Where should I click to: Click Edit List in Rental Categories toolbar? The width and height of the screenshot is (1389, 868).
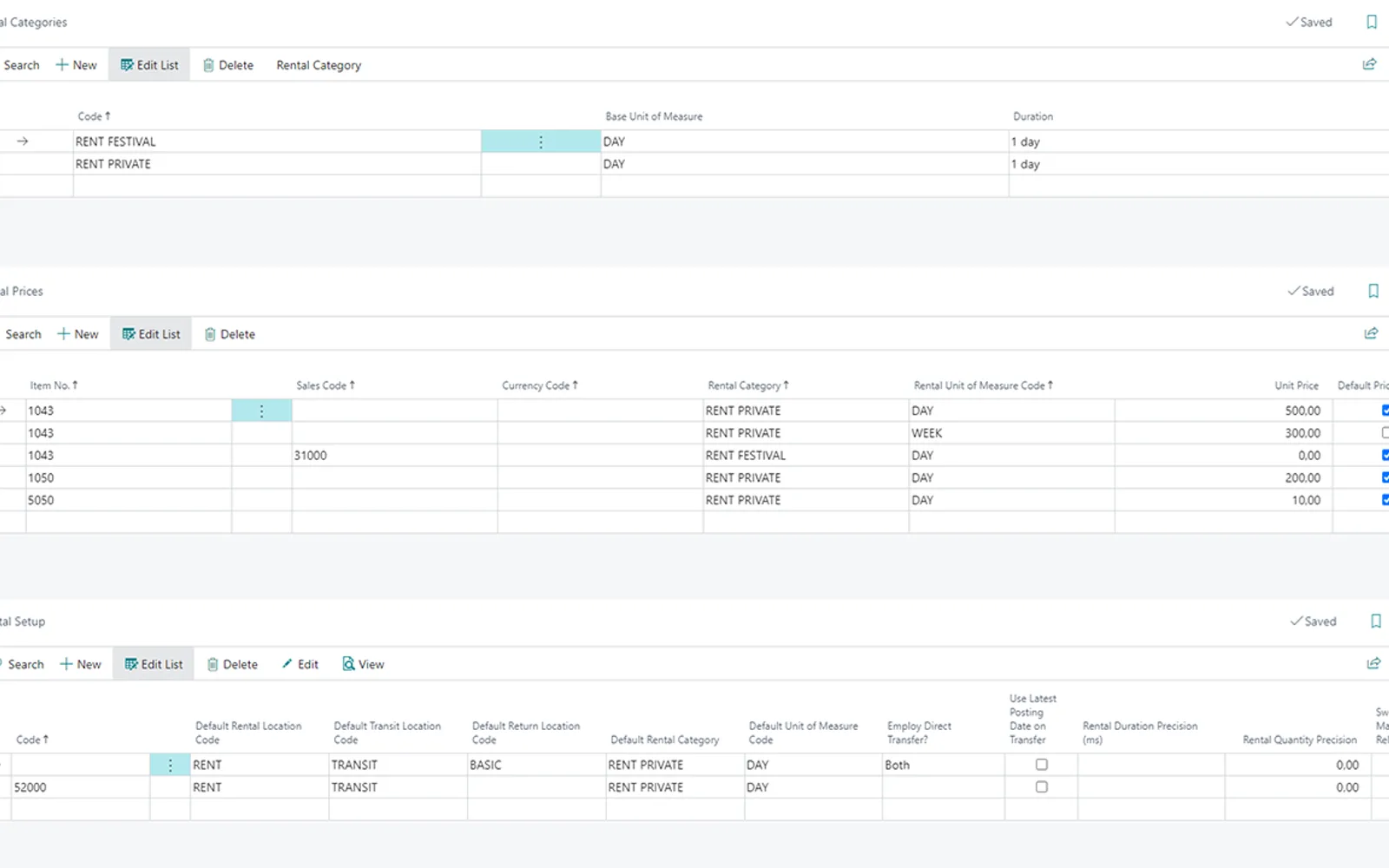(149, 65)
